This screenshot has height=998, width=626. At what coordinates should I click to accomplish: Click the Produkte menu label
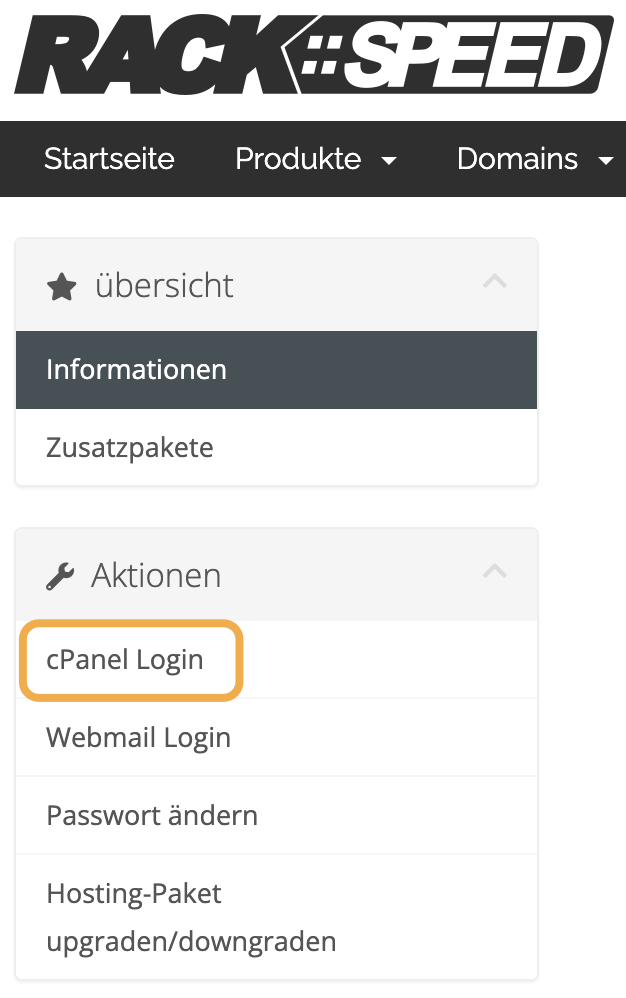coord(298,159)
